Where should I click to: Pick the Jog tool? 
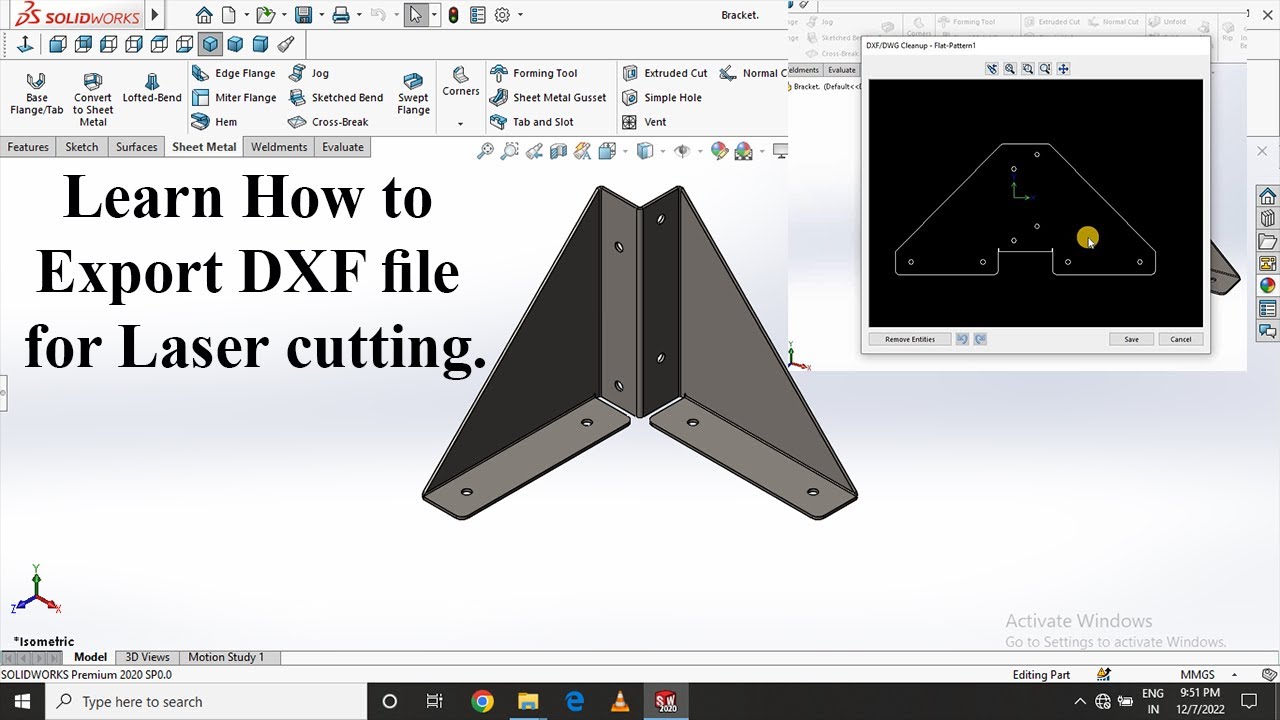click(x=308, y=73)
